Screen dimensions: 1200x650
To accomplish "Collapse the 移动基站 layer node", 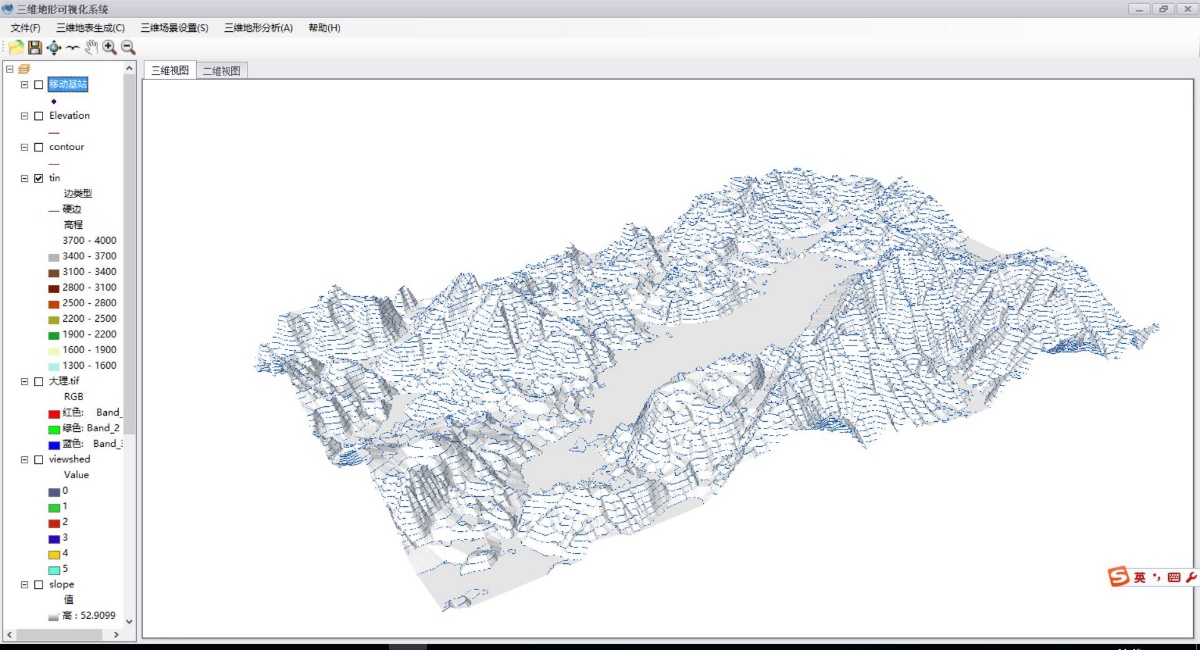I will tap(25, 85).
